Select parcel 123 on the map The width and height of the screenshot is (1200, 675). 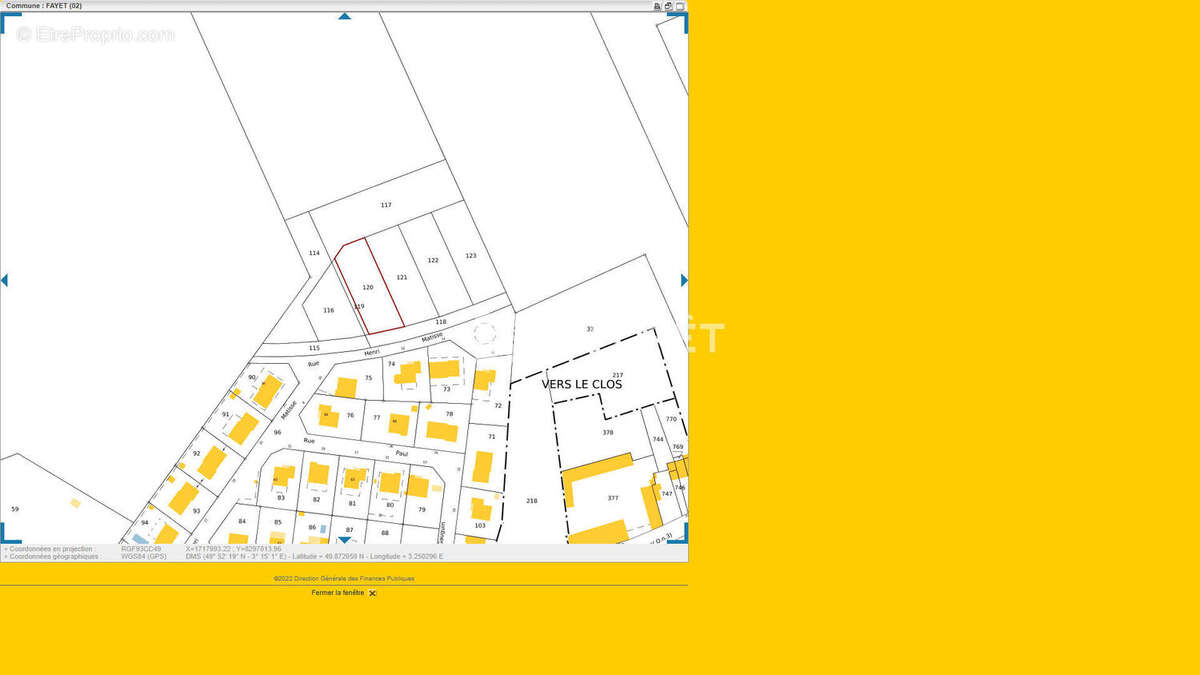coord(471,256)
